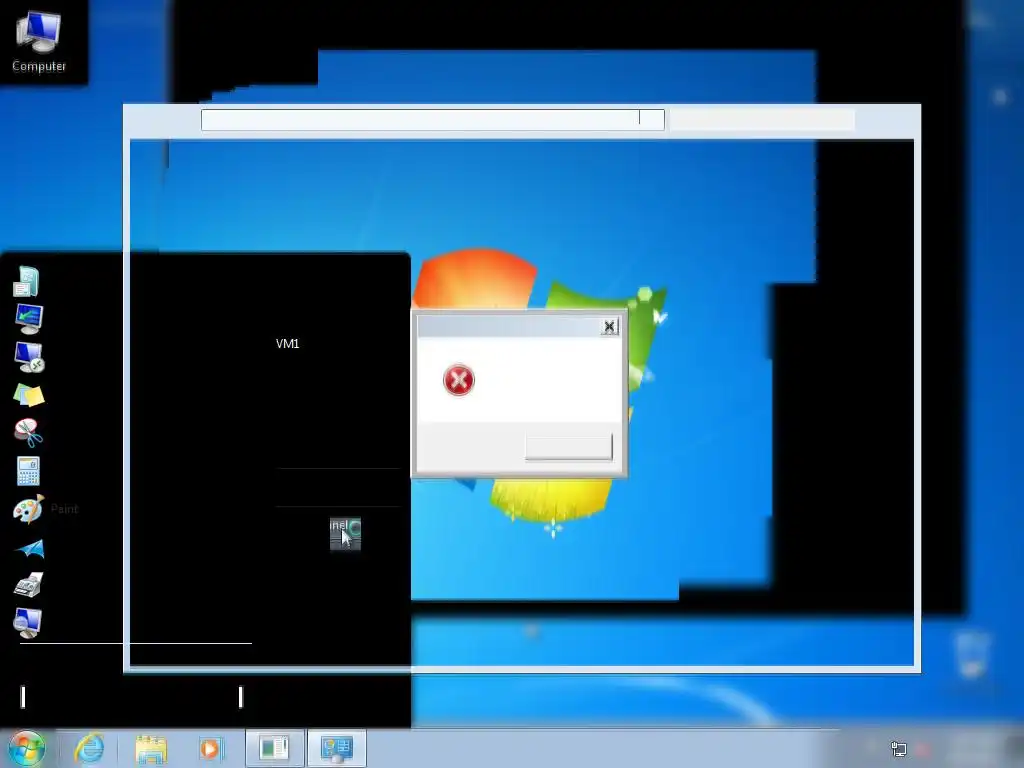Launch Windows Media Player from taskbar
The image size is (1024, 768).
(211, 748)
